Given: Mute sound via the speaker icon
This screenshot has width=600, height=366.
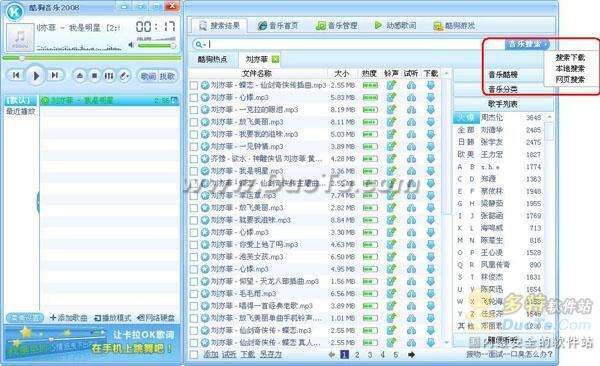Looking at the screenshot, I should point(131,45).
